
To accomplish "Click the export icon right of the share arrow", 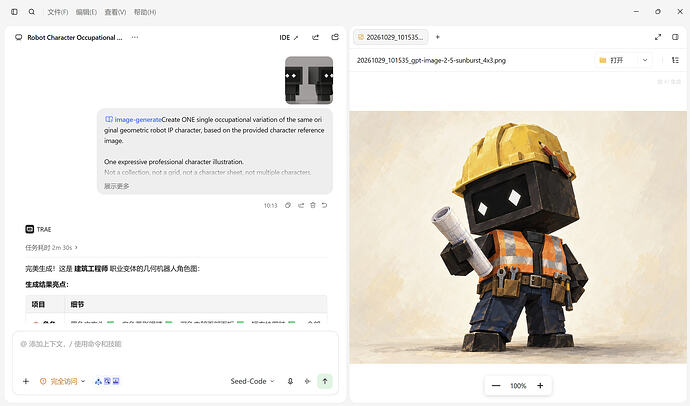I will pos(335,37).
